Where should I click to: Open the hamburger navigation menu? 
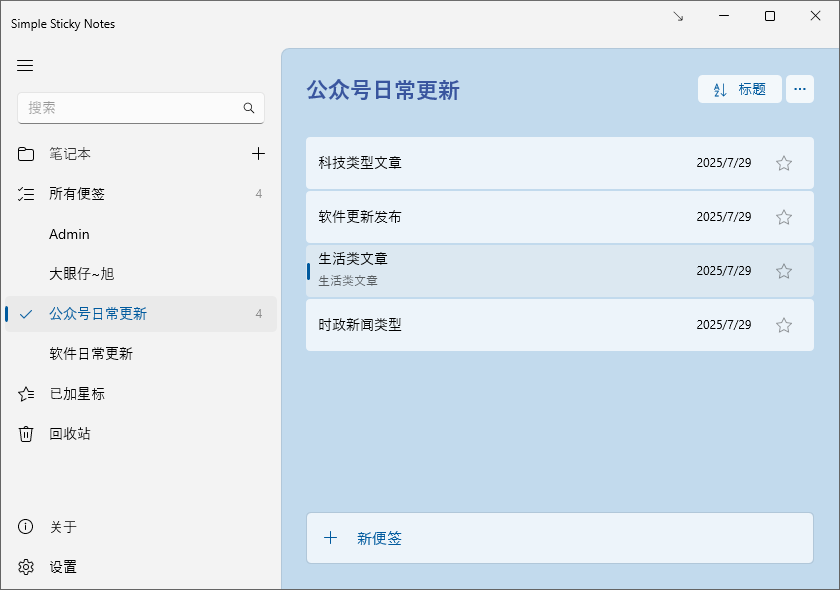click(25, 66)
